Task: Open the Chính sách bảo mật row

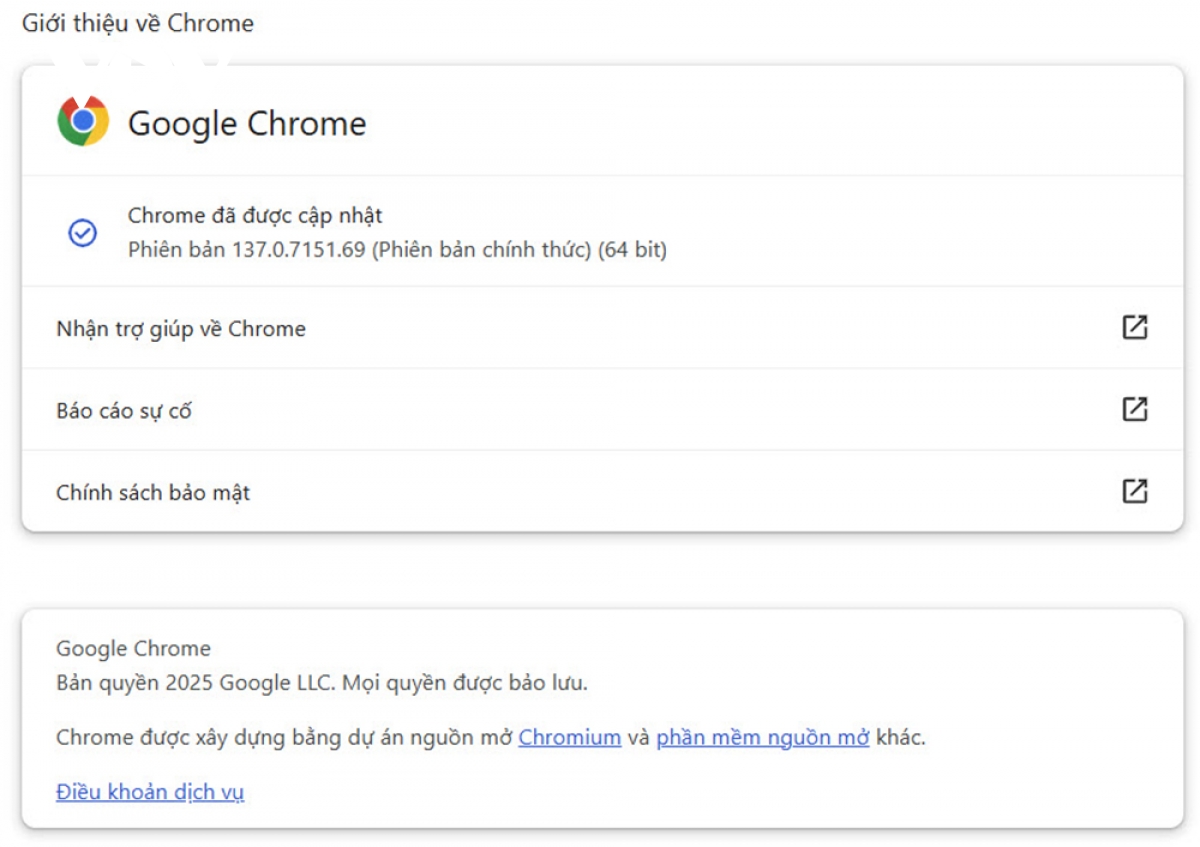Action: click(x=602, y=491)
